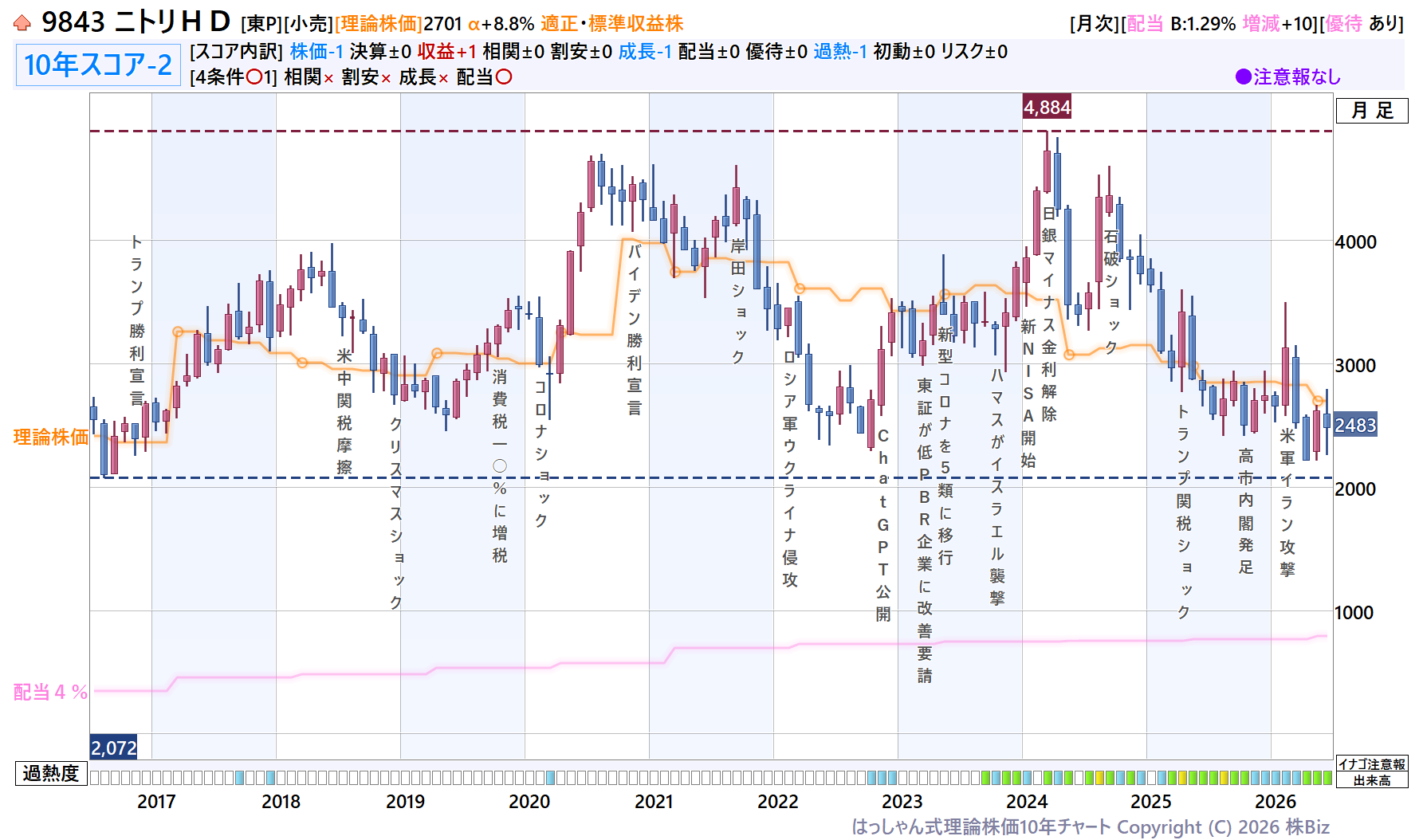The width and height of the screenshot is (1419, 840).
Task: Click the 成長-1 score item
Action: pyautogui.click(x=645, y=52)
